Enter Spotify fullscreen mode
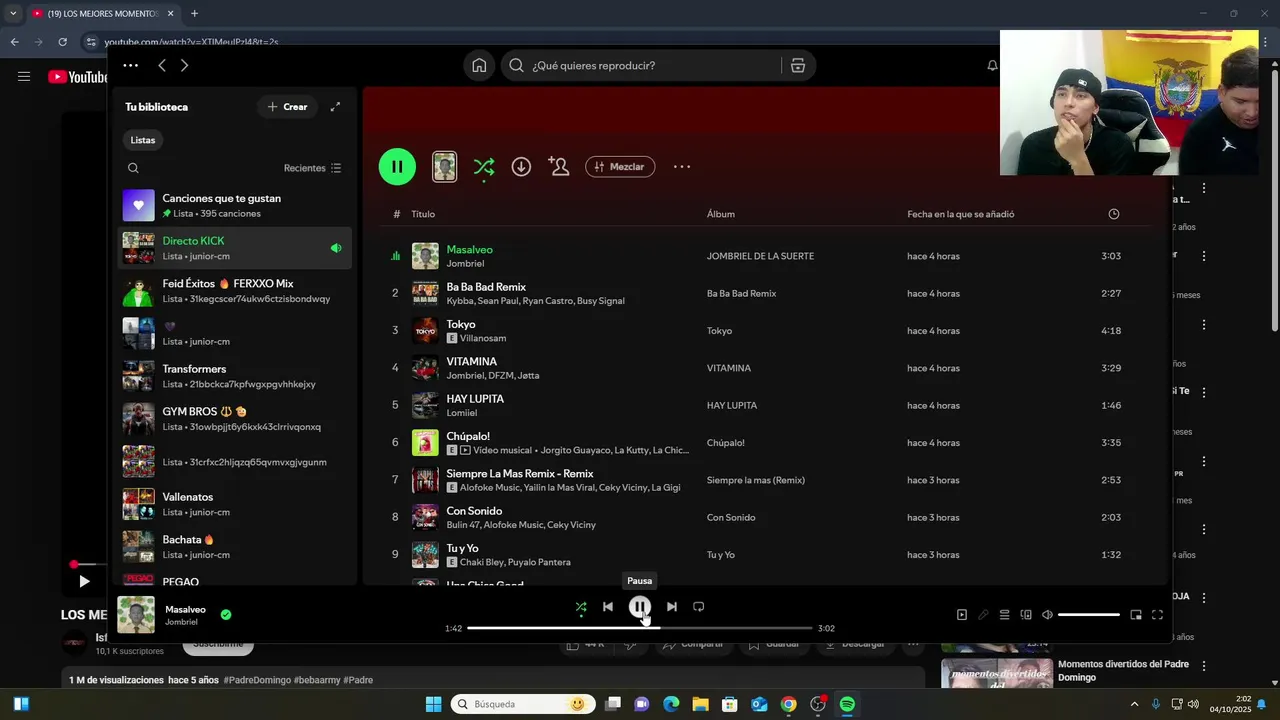This screenshot has width=1280, height=720. click(1157, 615)
